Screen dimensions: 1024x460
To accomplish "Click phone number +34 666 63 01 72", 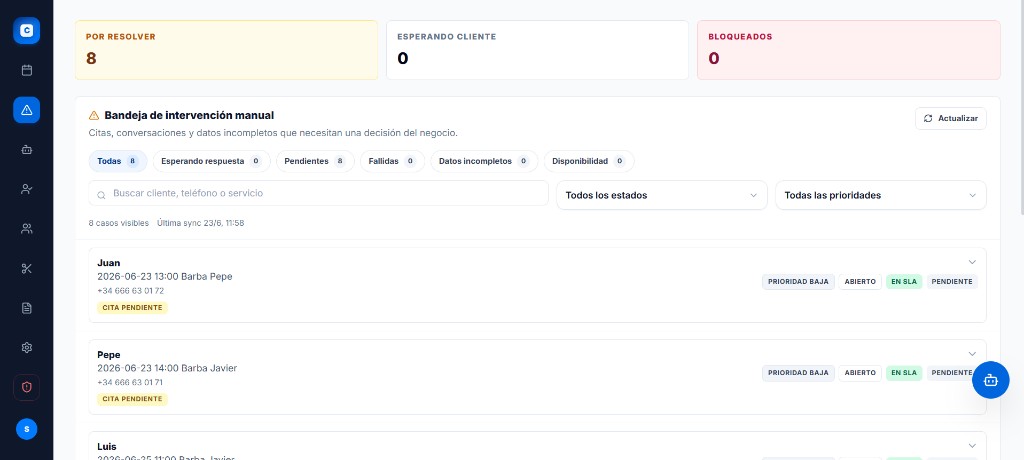I will pos(131,291).
